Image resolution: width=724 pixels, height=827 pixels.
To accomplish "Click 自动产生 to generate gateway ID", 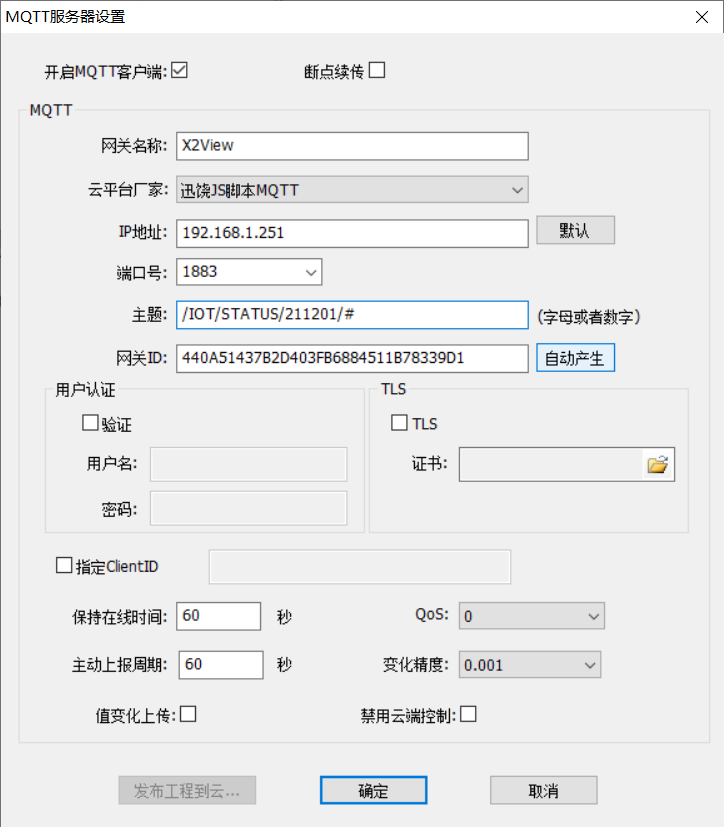I will (x=575, y=358).
